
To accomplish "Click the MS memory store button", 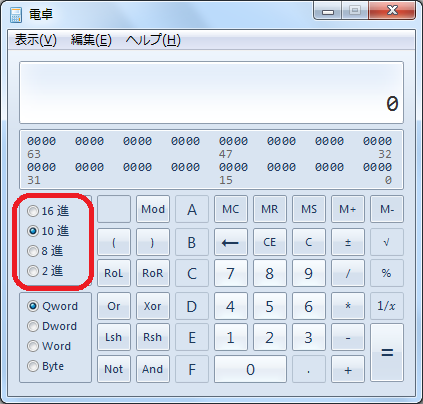I will coord(309,209).
